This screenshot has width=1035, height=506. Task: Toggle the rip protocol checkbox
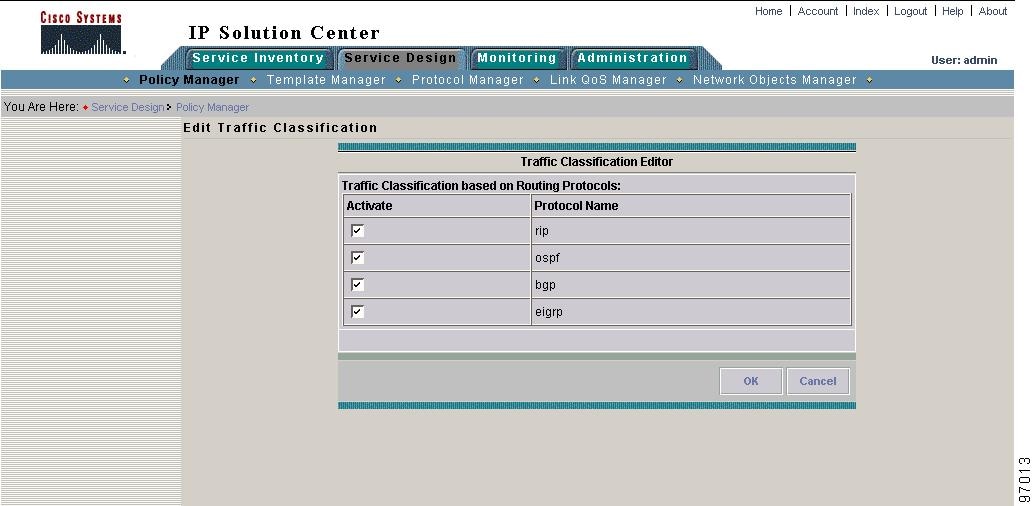(357, 230)
